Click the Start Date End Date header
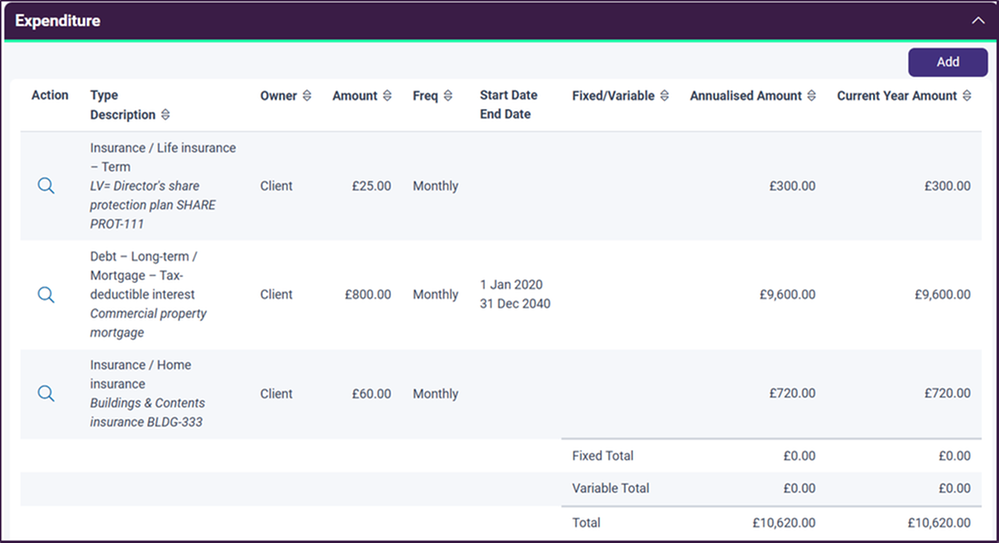 [x=508, y=105]
